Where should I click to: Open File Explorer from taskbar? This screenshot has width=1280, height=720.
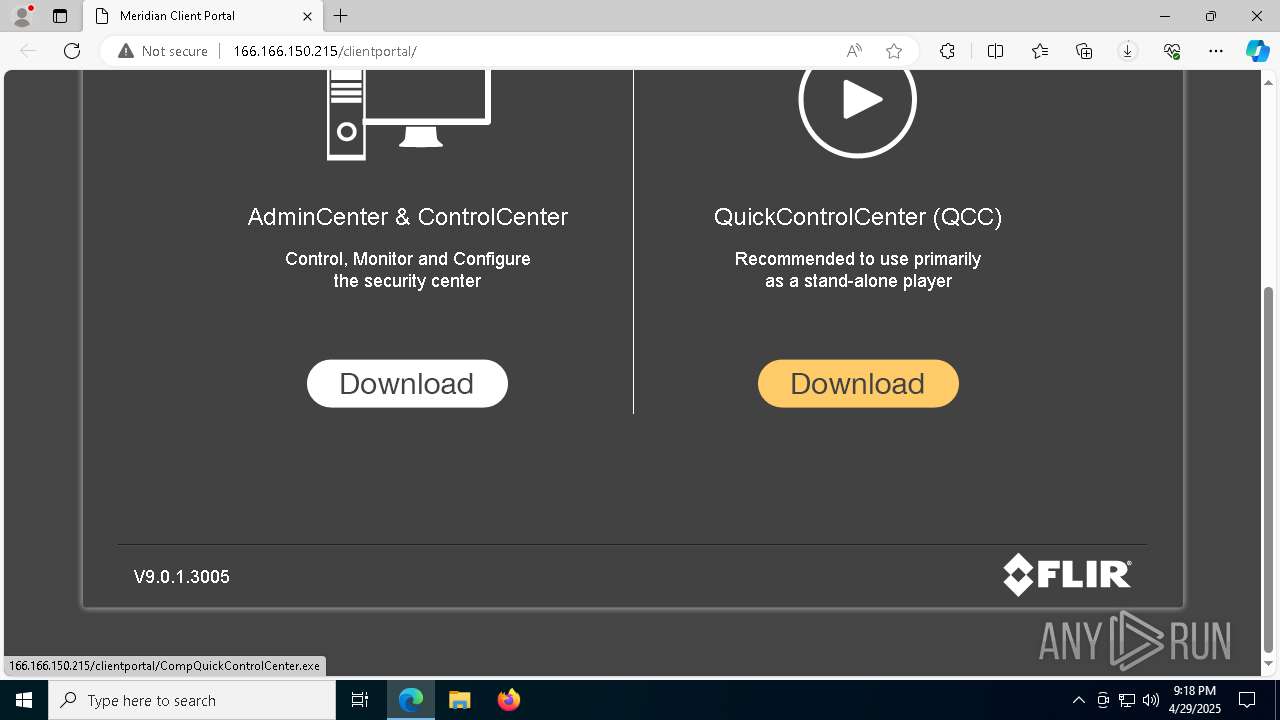point(459,700)
